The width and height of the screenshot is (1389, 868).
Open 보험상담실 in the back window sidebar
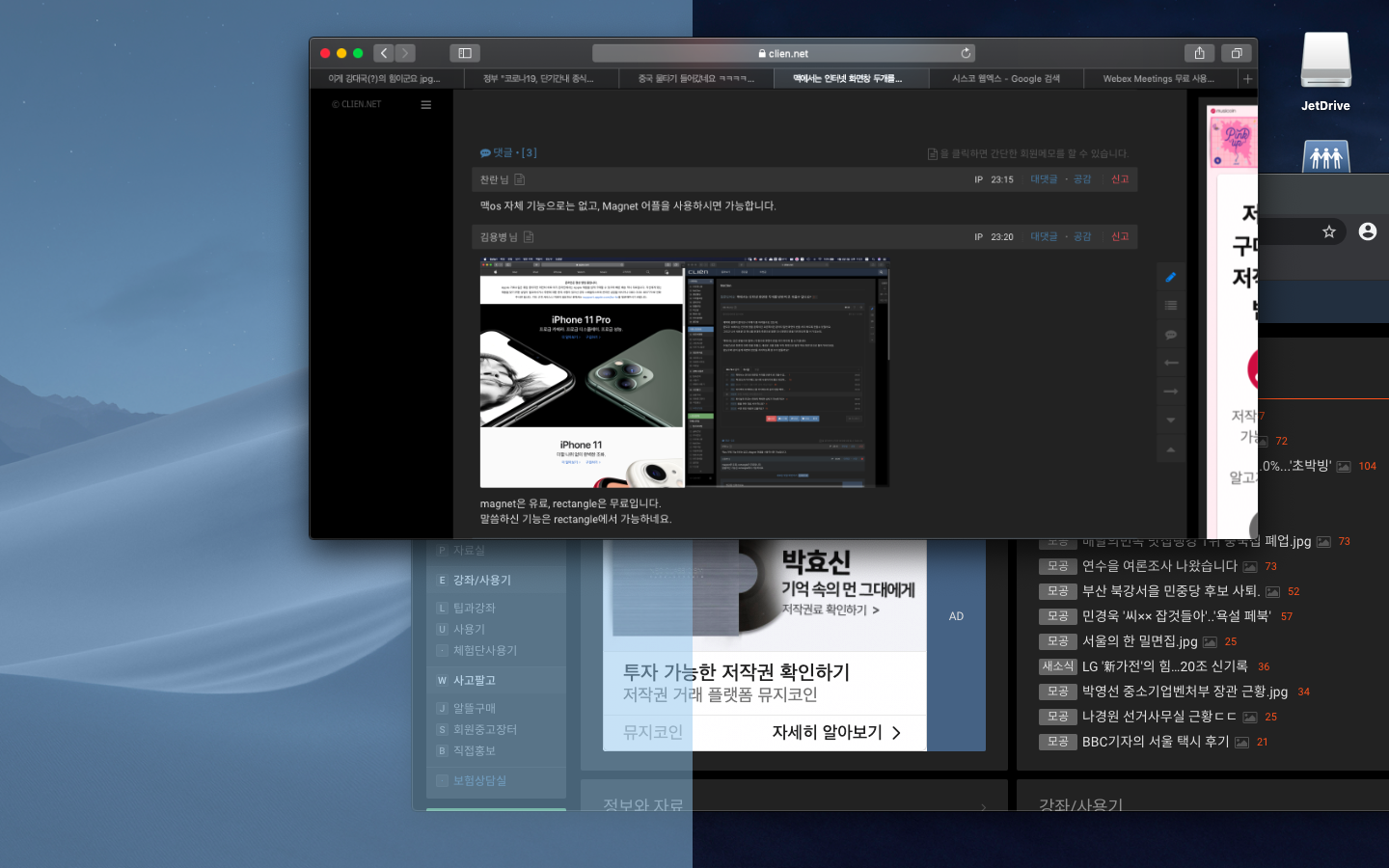(x=478, y=780)
